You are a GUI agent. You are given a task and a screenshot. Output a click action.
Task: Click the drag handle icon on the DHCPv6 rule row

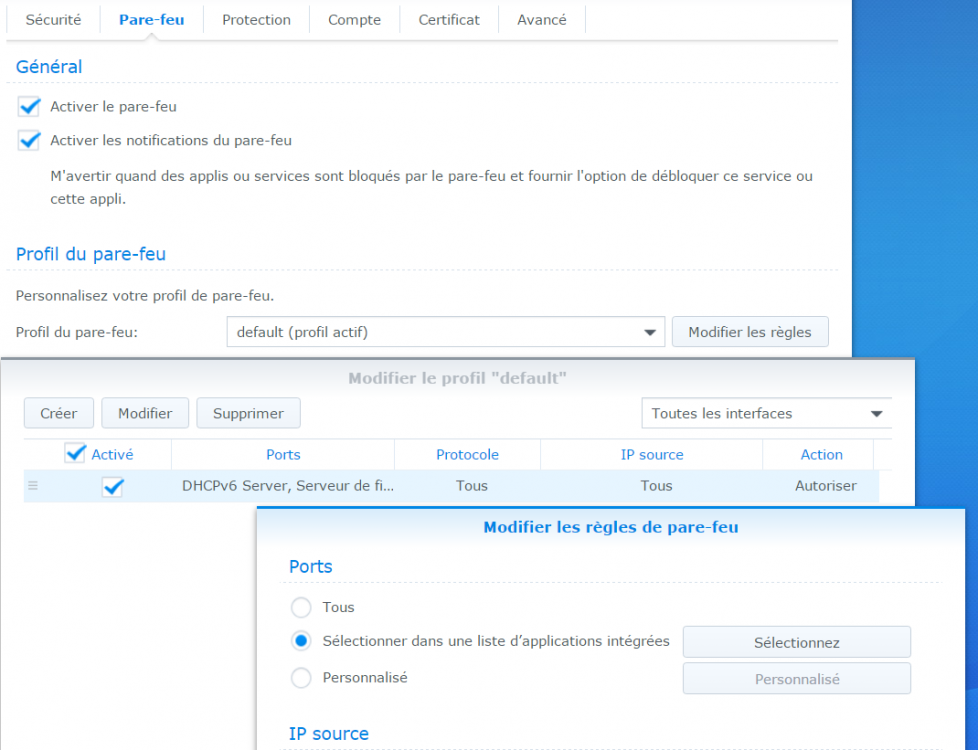[x=33, y=486]
